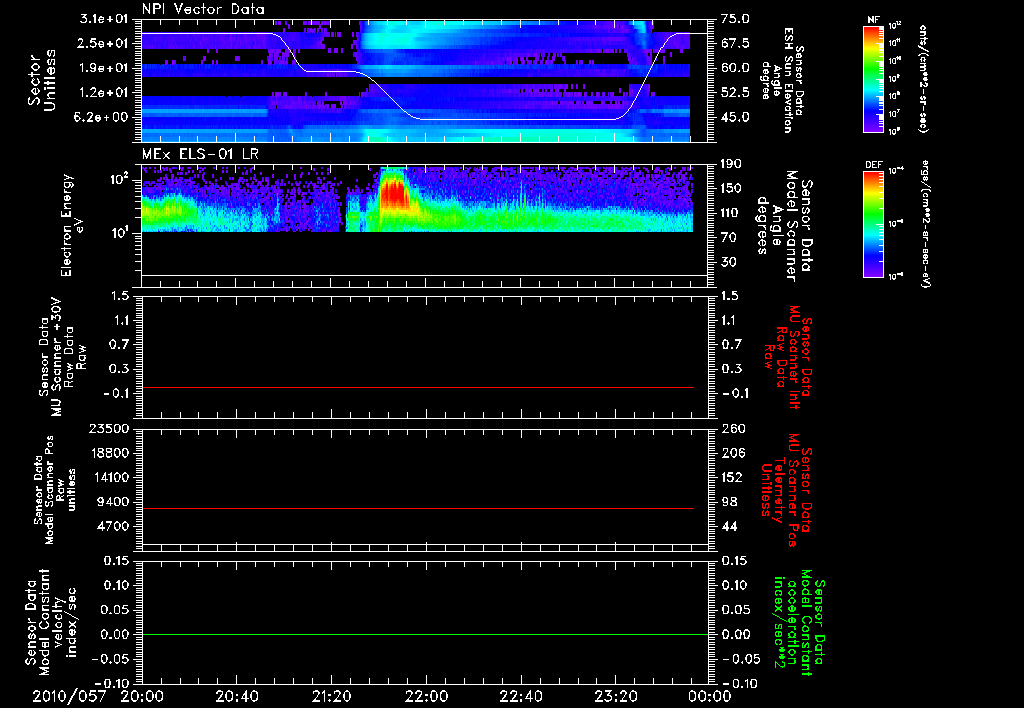1024x708 pixels.
Task: Click the 'MU Scanner +30V Raw Data' label
Action: pyautogui.click(x=63, y=357)
